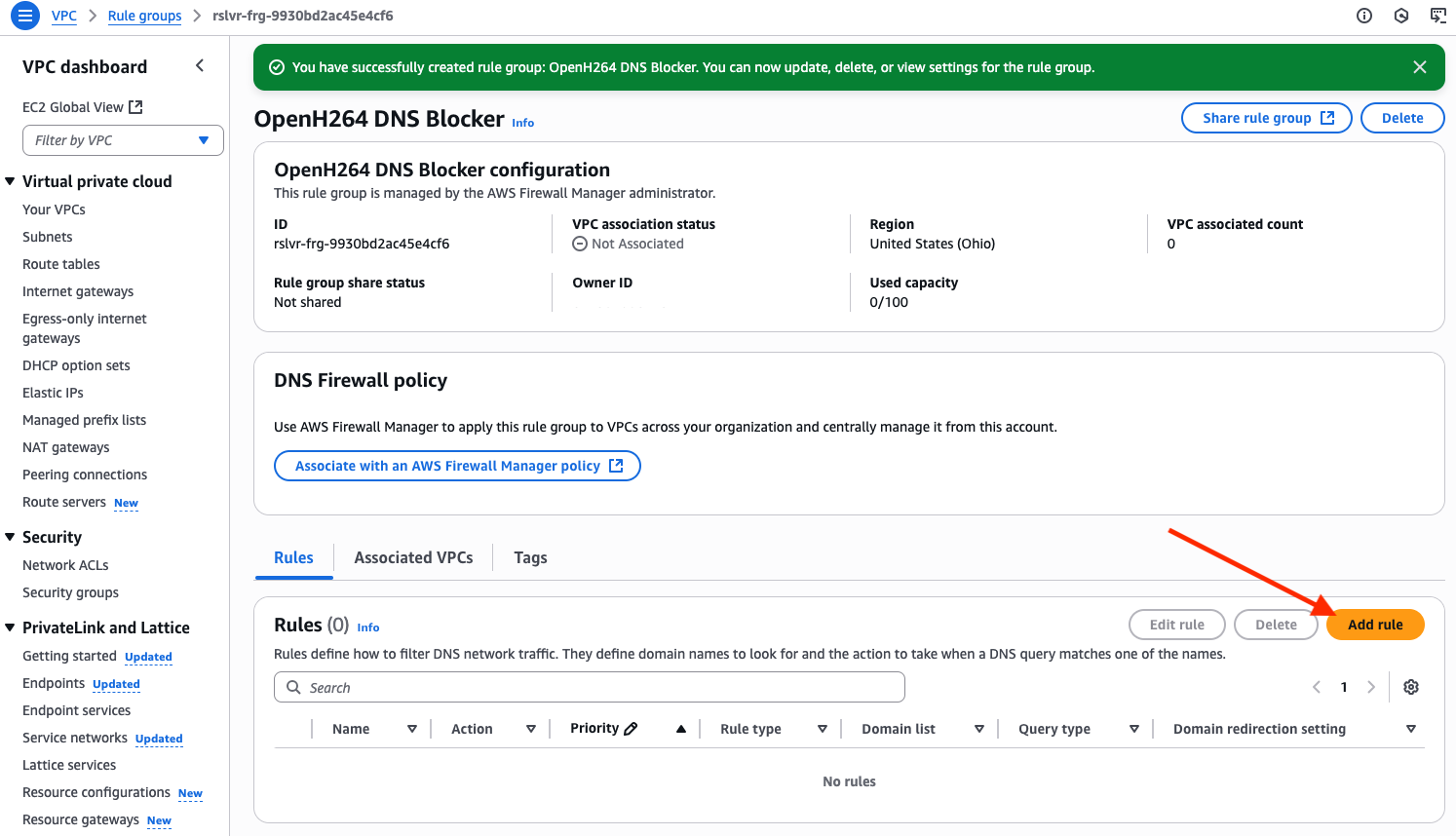Viewport: 1456px width, 836px height.
Task: Switch to the Tags tab
Action: 530,557
